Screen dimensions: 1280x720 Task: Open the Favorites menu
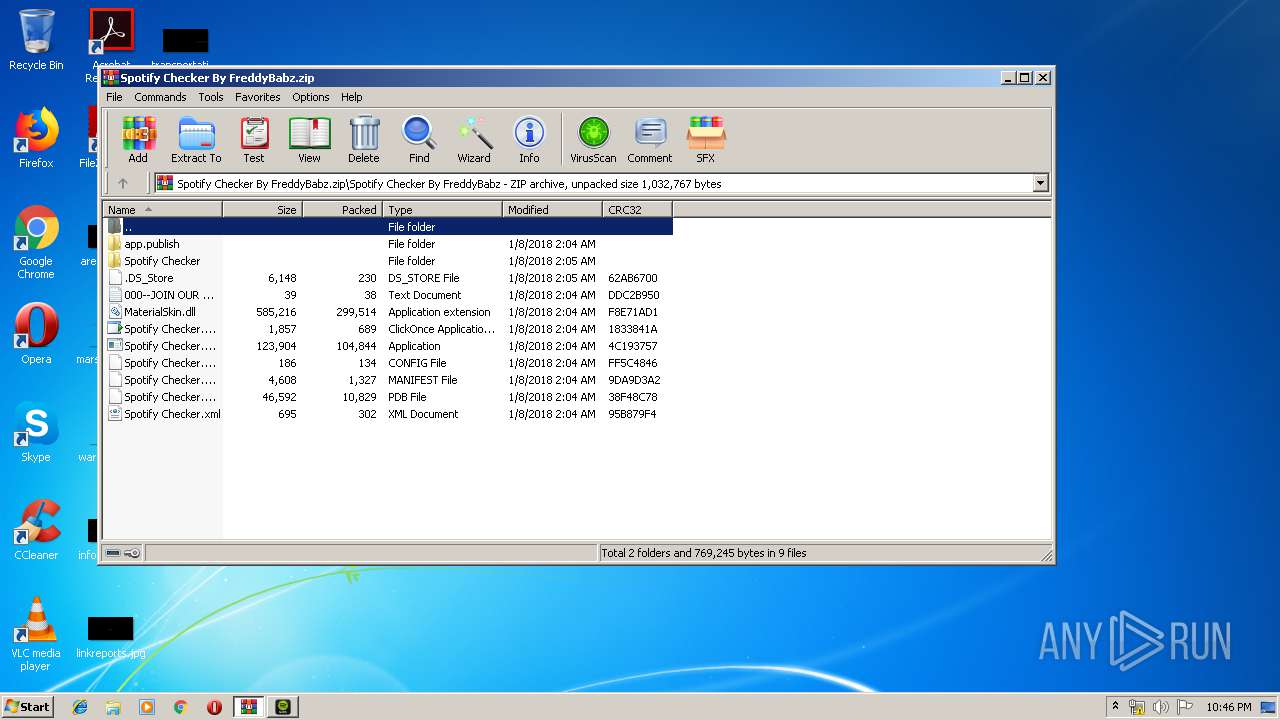[257, 97]
